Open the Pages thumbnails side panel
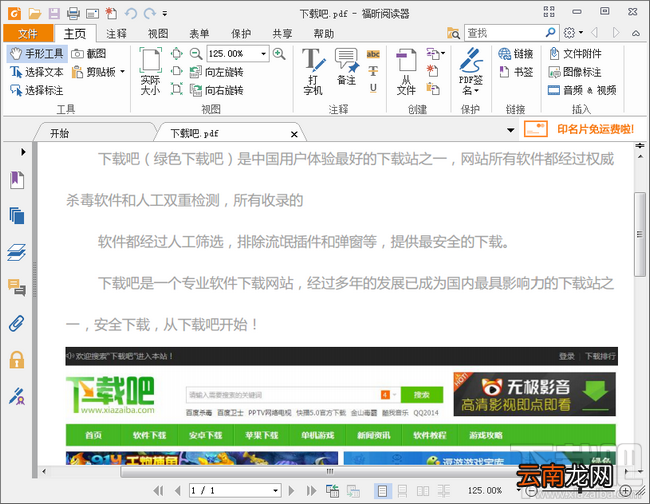 tap(17, 216)
